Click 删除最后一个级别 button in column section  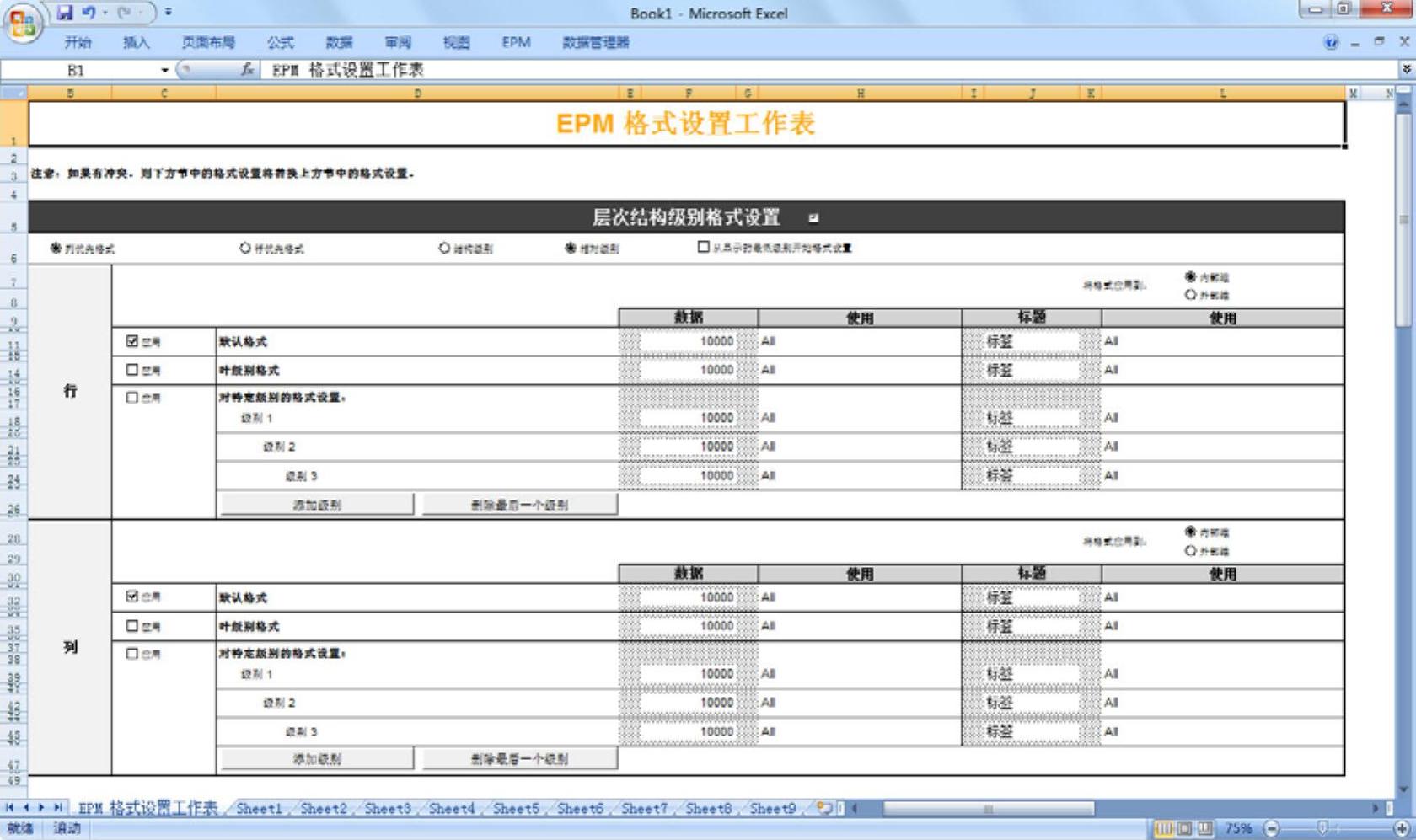click(x=519, y=758)
